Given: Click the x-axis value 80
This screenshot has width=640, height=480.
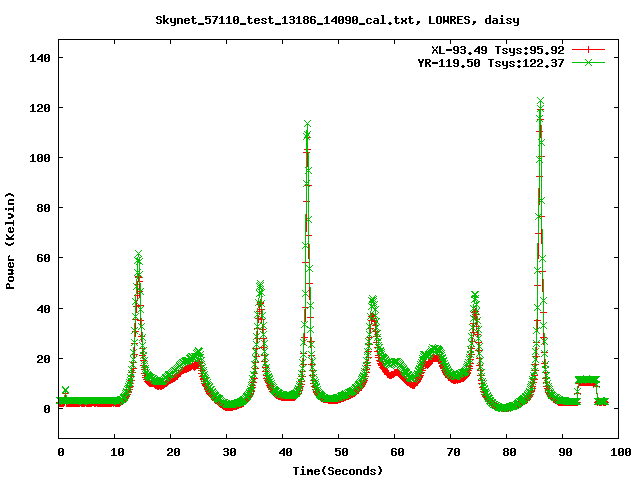Looking at the screenshot, I should point(509,452).
